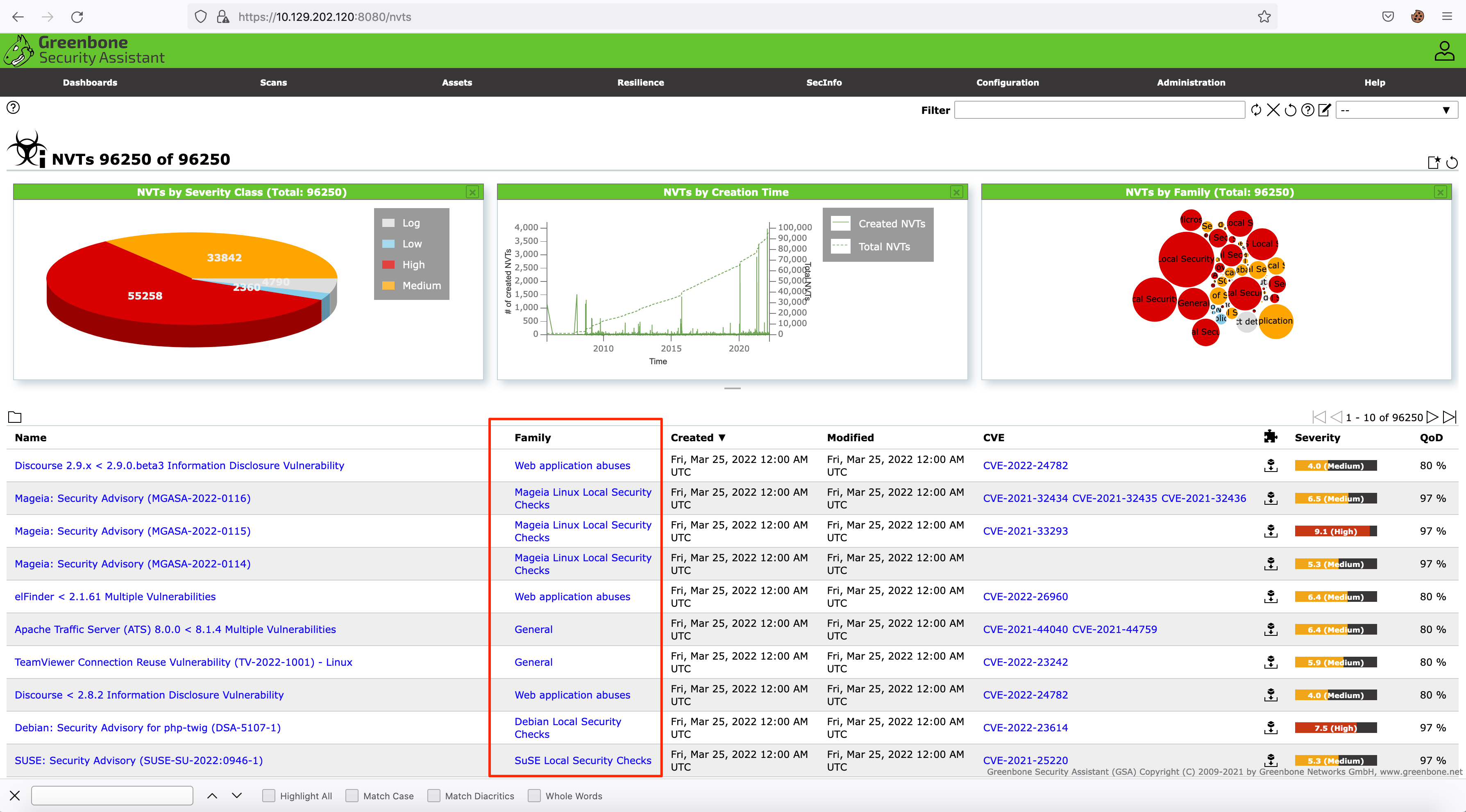Enable Whole Words checkbox
This screenshot has height=812, width=1466.
click(x=534, y=796)
